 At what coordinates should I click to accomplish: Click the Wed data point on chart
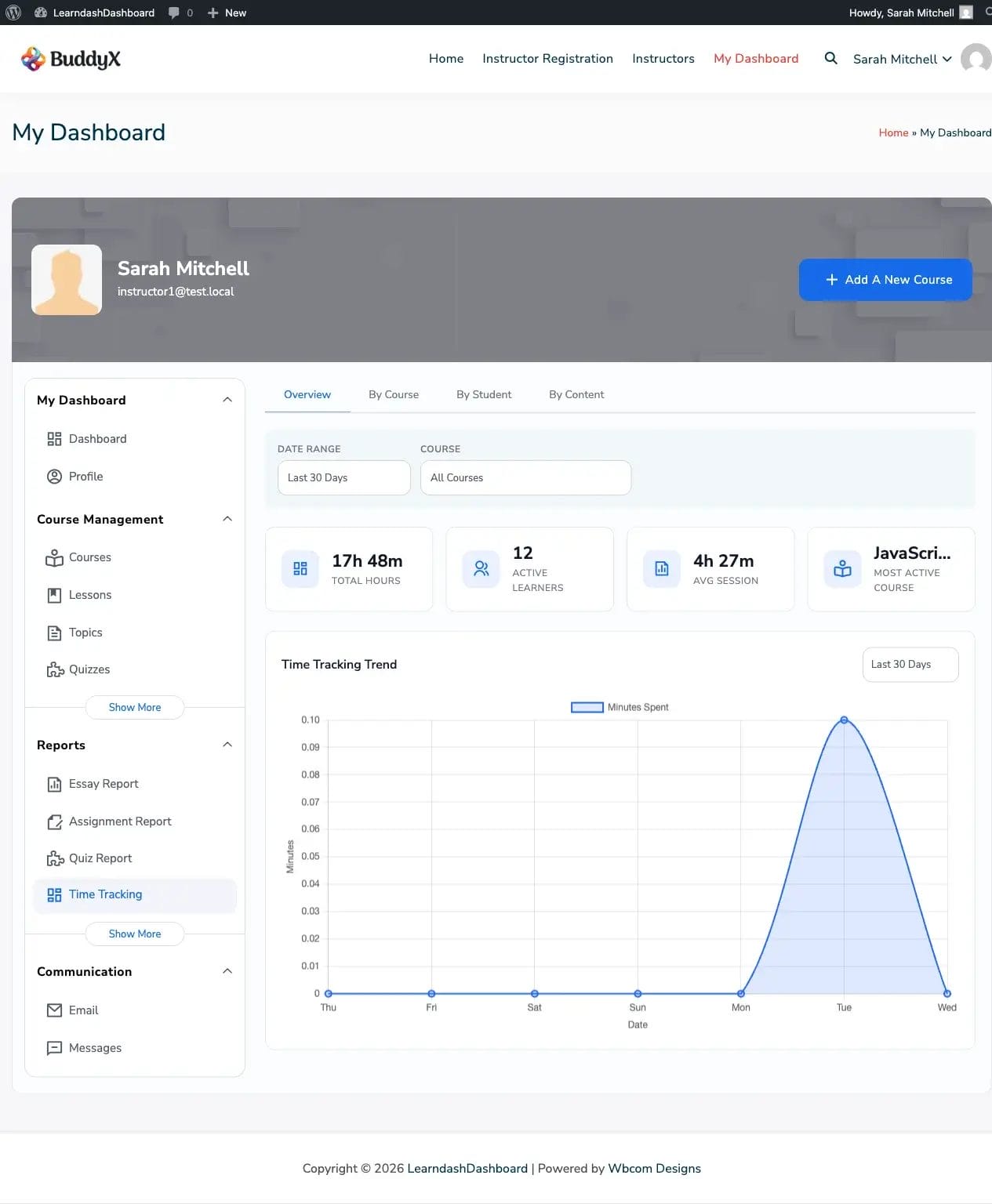[x=947, y=993]
